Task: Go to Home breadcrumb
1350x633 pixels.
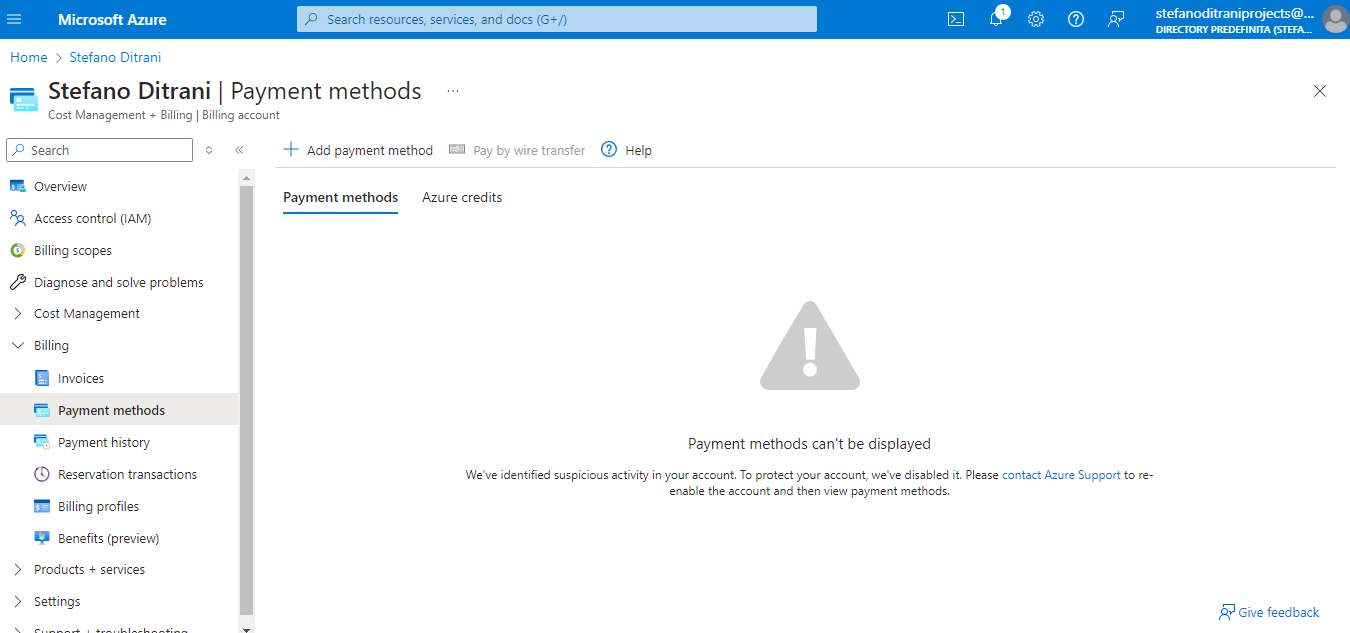Action: click(29, 57)
